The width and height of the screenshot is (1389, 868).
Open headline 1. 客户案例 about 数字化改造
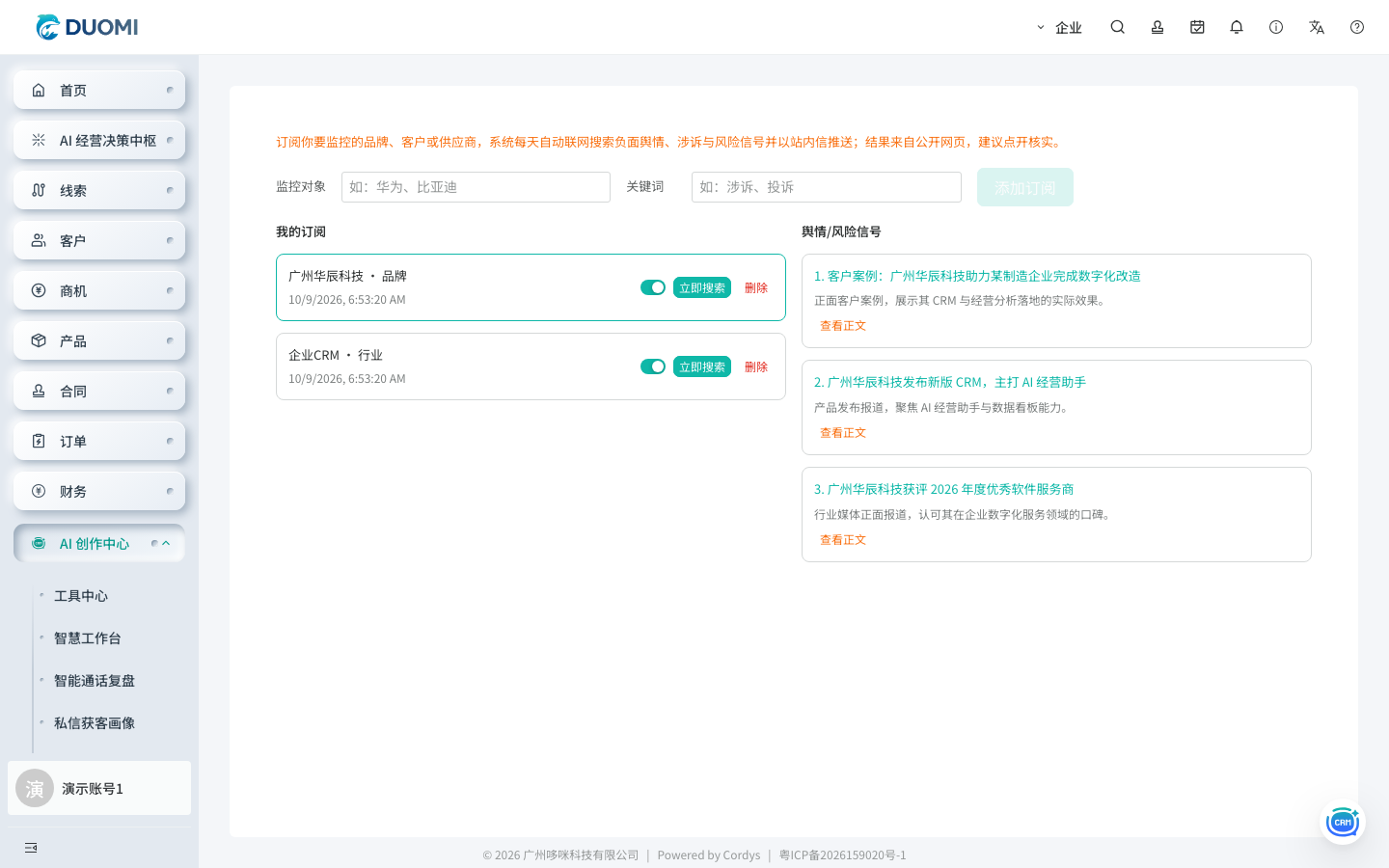click(x=977, y=276)
